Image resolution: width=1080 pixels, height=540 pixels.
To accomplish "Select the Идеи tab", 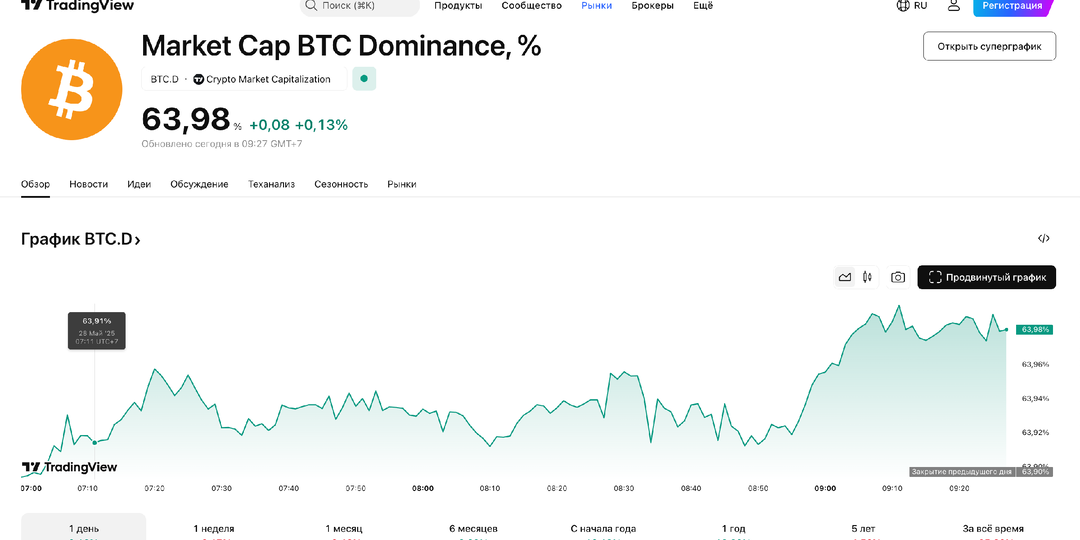I will (x=139, y=184).
